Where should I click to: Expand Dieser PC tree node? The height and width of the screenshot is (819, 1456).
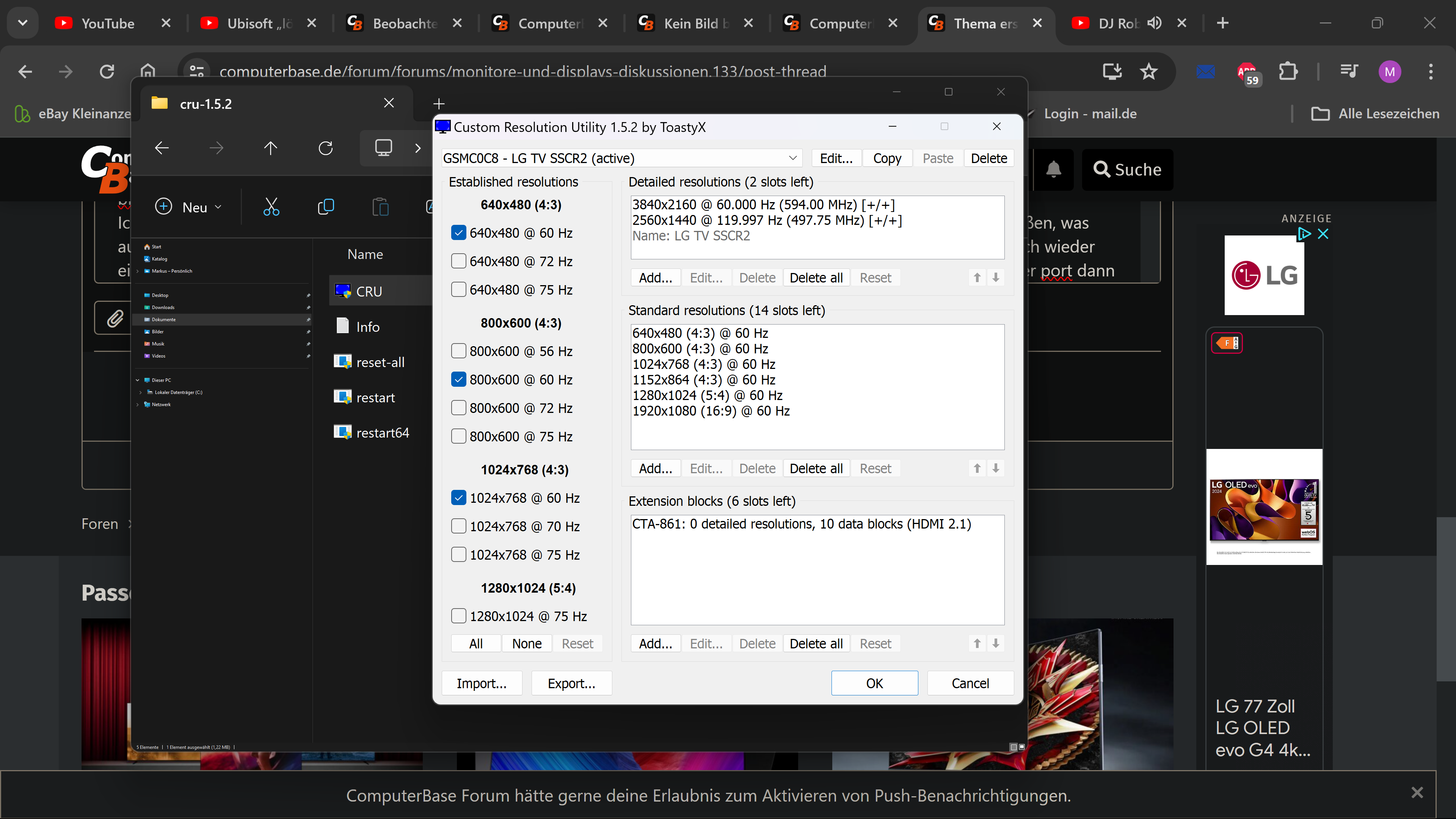tap(137, 380)
